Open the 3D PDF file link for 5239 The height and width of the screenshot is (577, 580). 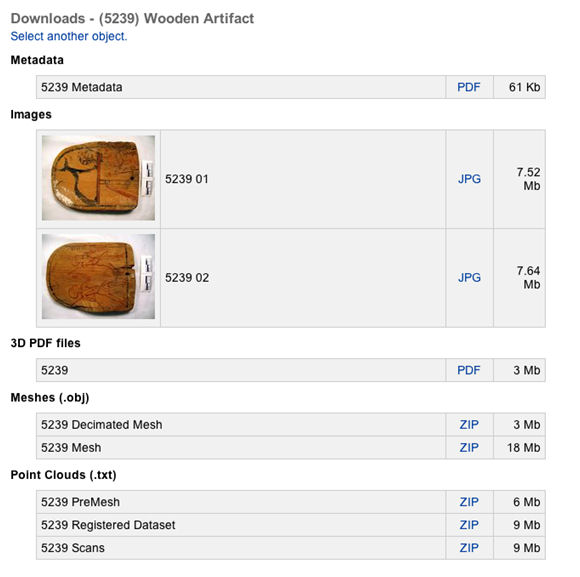click(468, 370)
